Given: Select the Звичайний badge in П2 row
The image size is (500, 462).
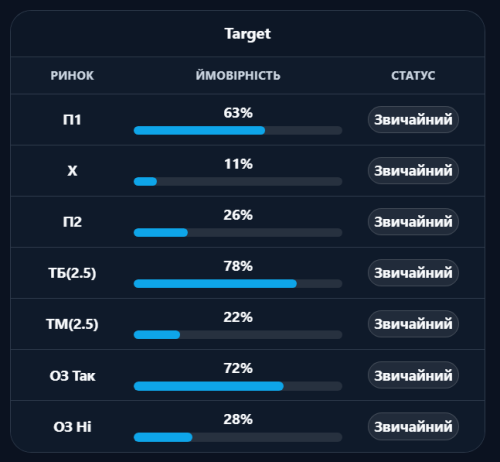Looking at the screenshot, I should [413, 222].
